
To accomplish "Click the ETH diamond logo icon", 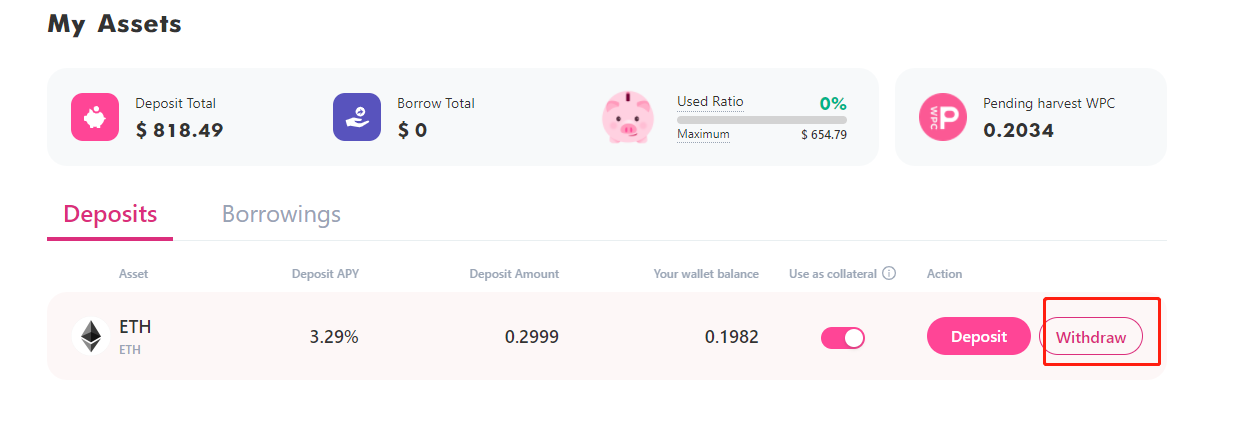I will point(91,336).
